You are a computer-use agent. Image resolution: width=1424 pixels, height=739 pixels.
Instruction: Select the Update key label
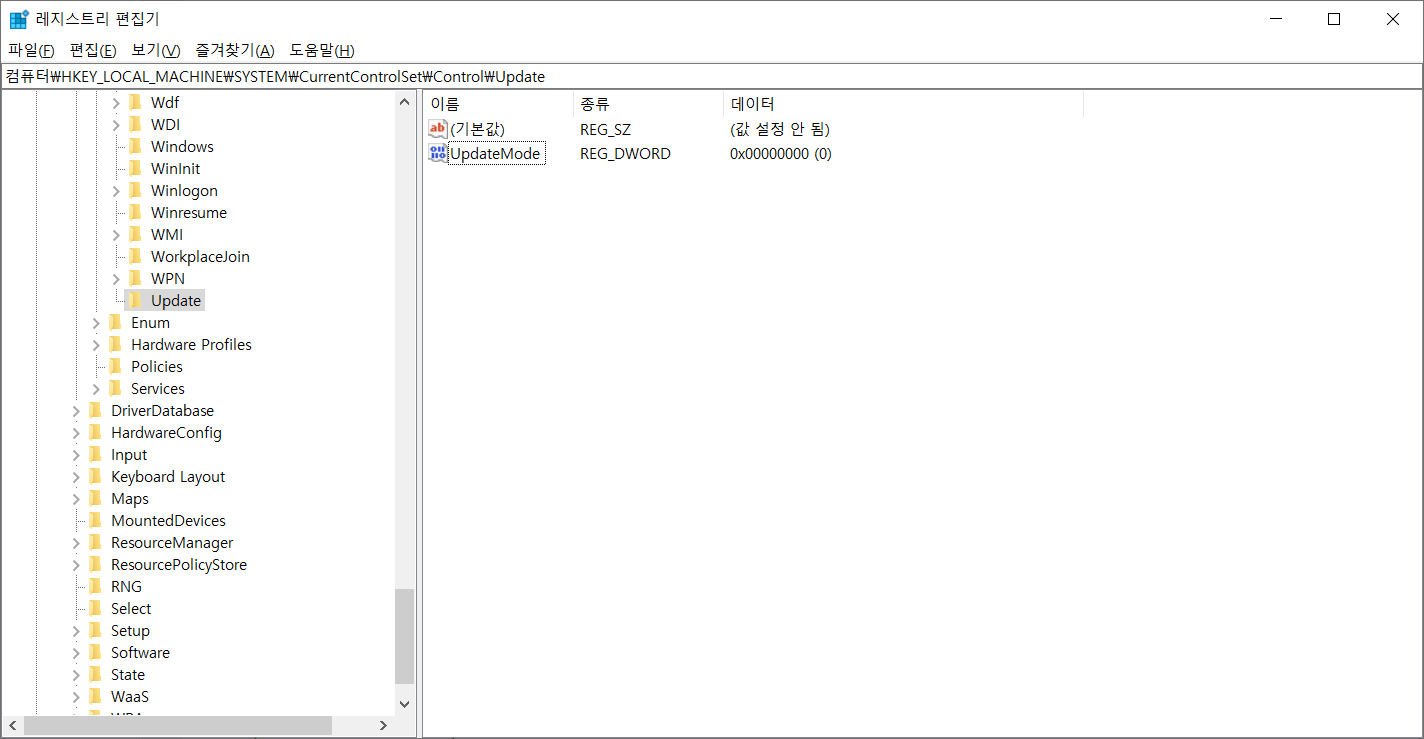point(176,301)
